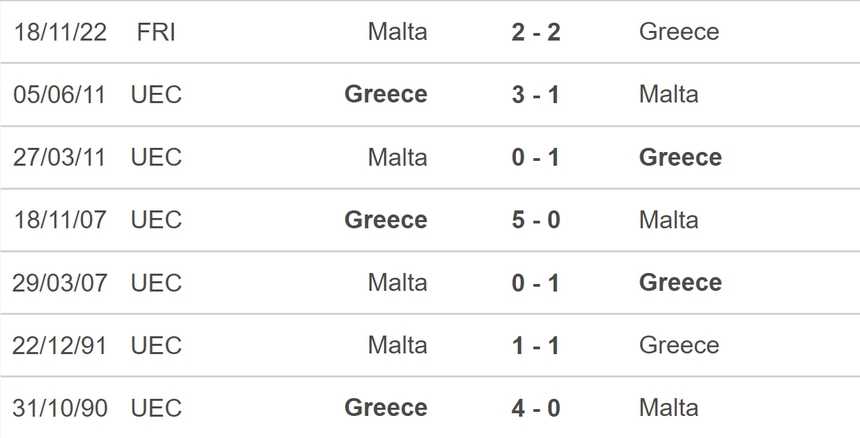Select the 05/06/11 match date
The image size is (860, 438).
[60, 95]
